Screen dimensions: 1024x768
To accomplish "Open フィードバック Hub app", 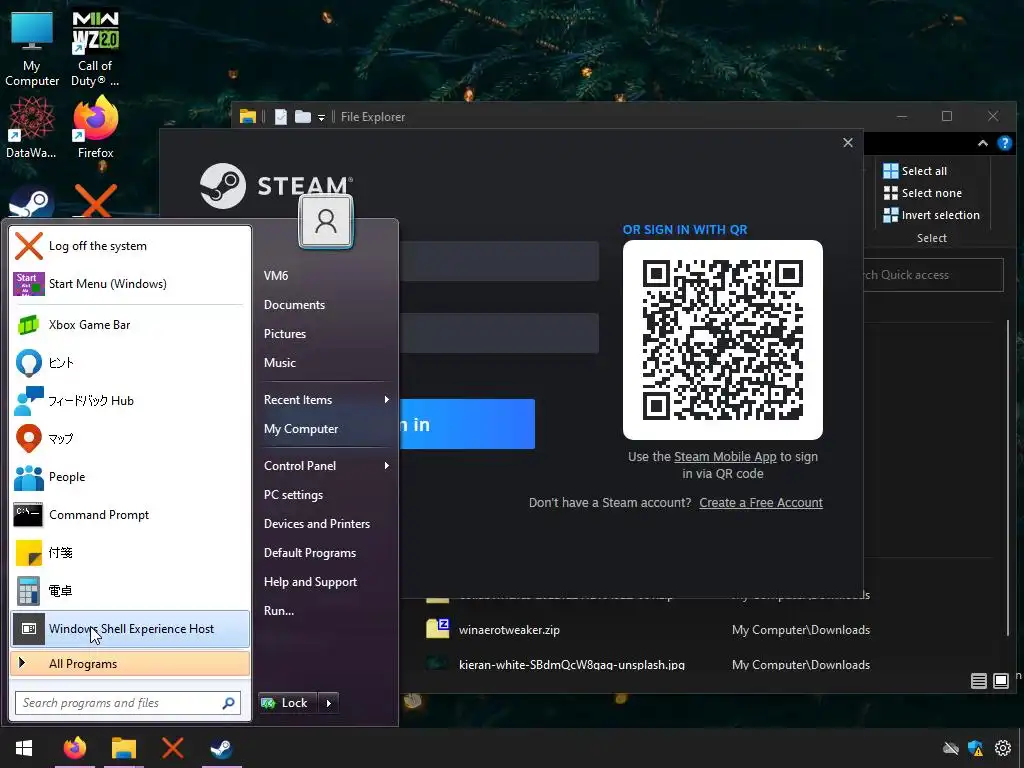I will click(130, 400).
